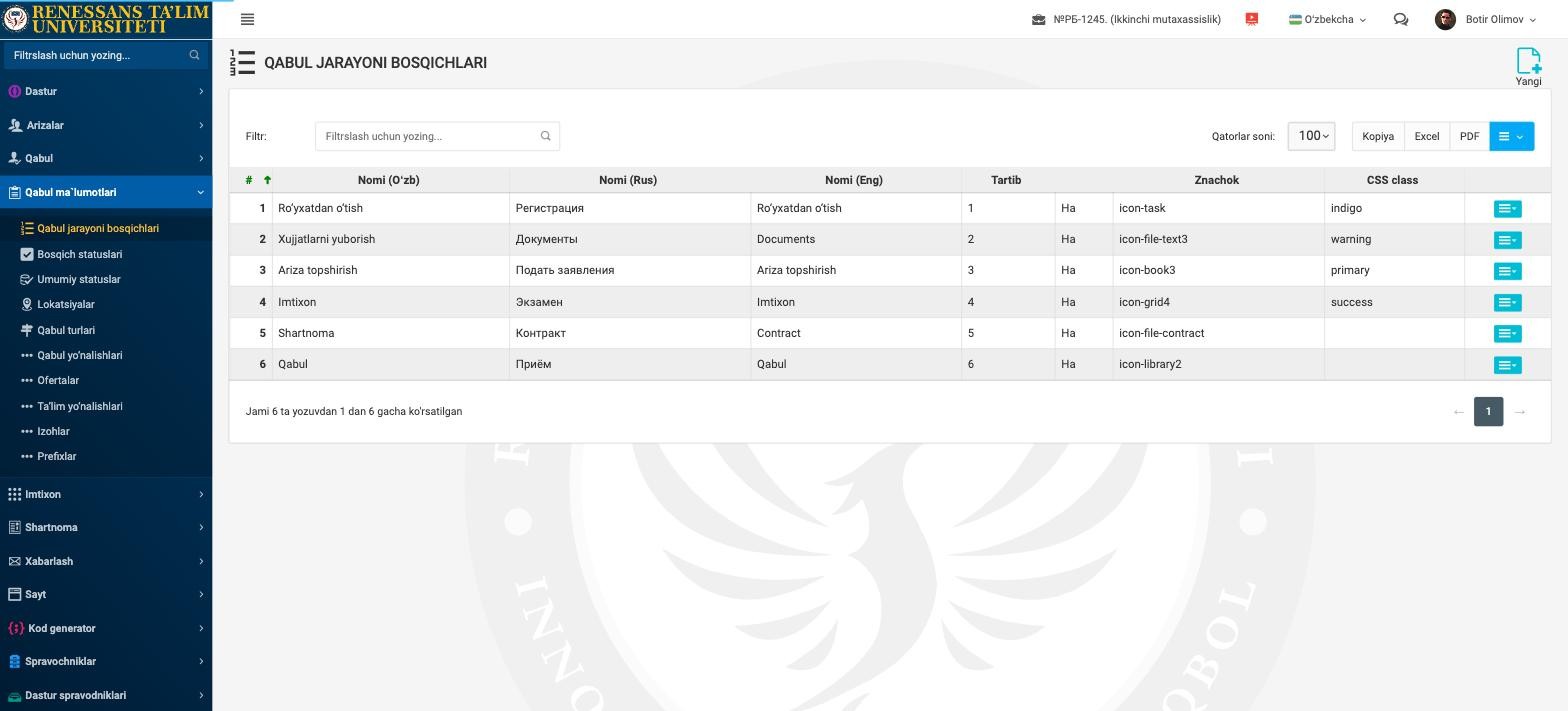This screenshot has width=1568, height=711.
Task: Open actions button for Shartnoma row
Action: 1507,333
